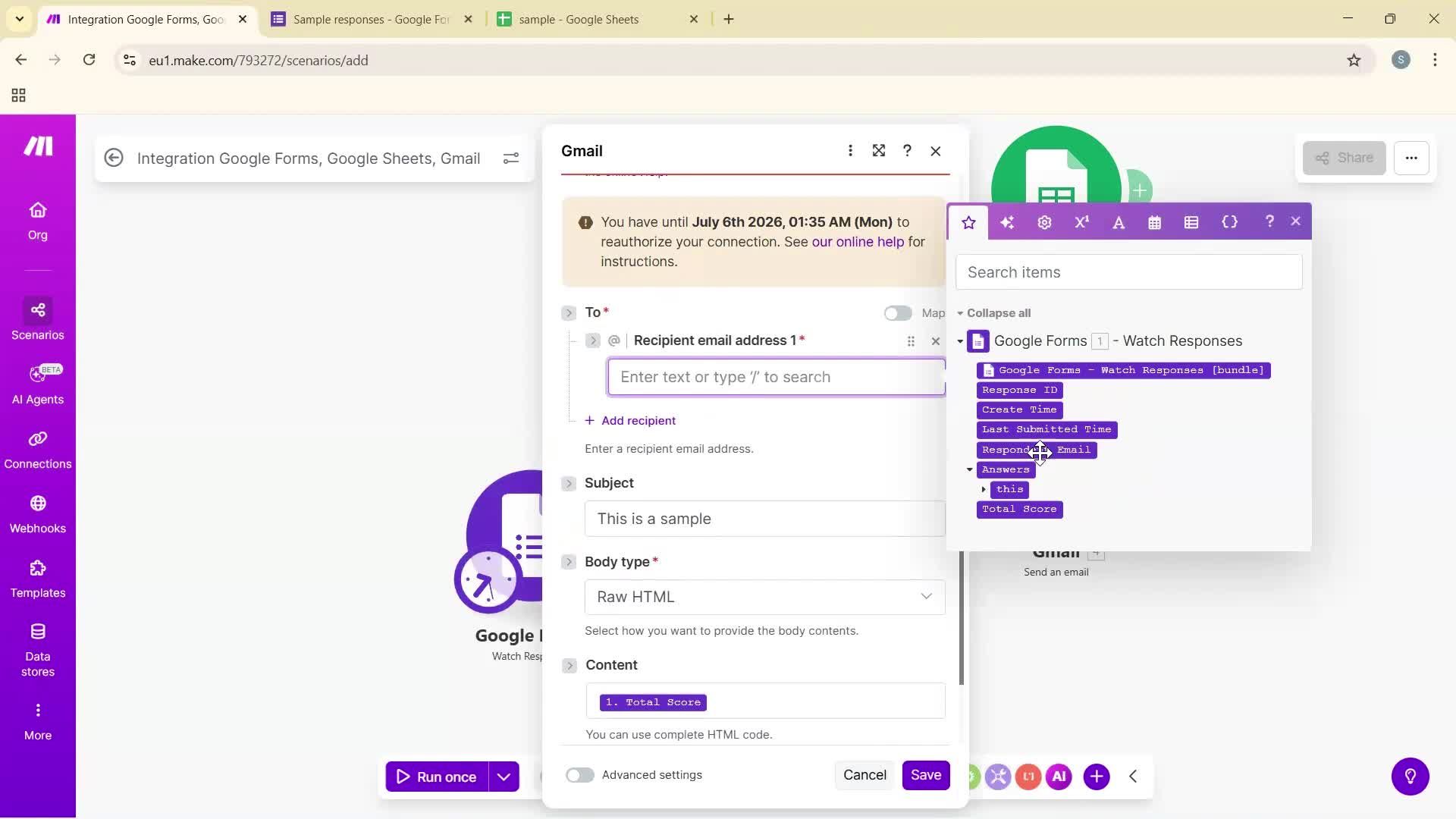
Task: Open date functions tab in mapping panel
Action: [1154, 221]
